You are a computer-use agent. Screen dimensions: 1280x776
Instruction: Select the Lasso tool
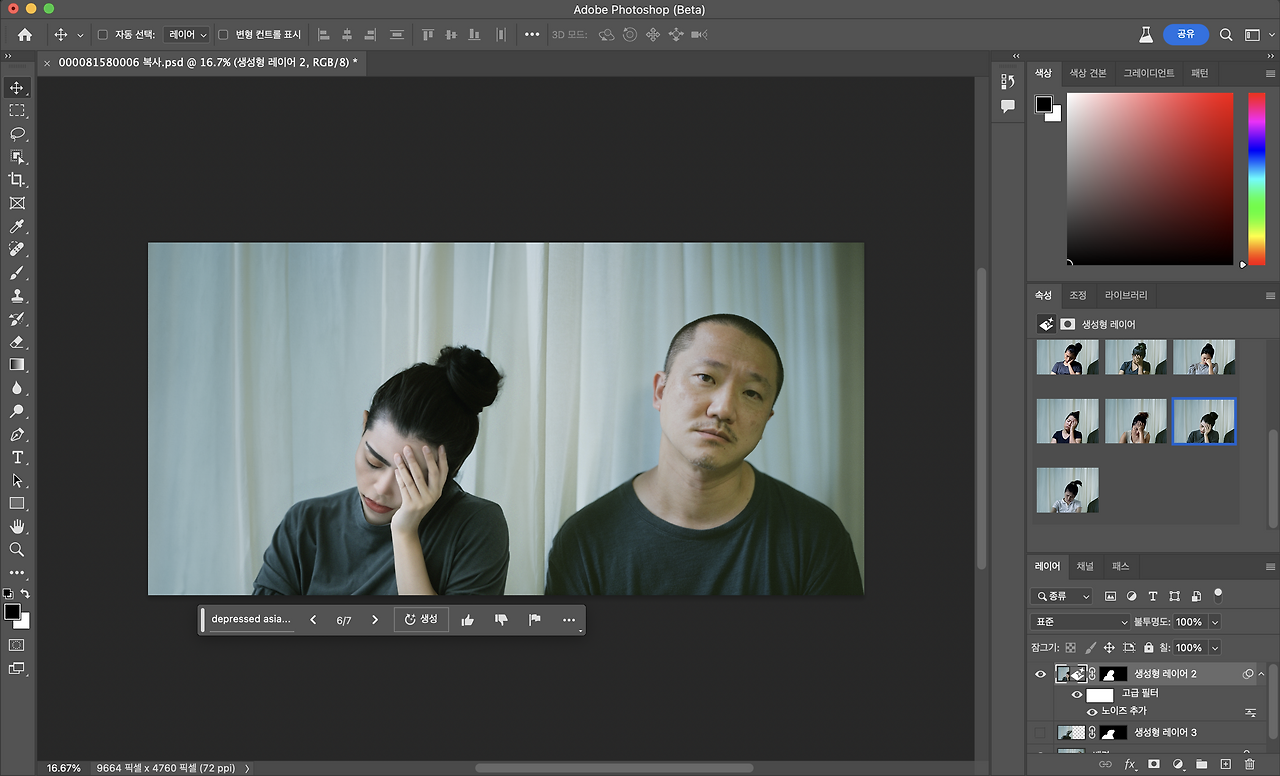click(x=17, y=134)
